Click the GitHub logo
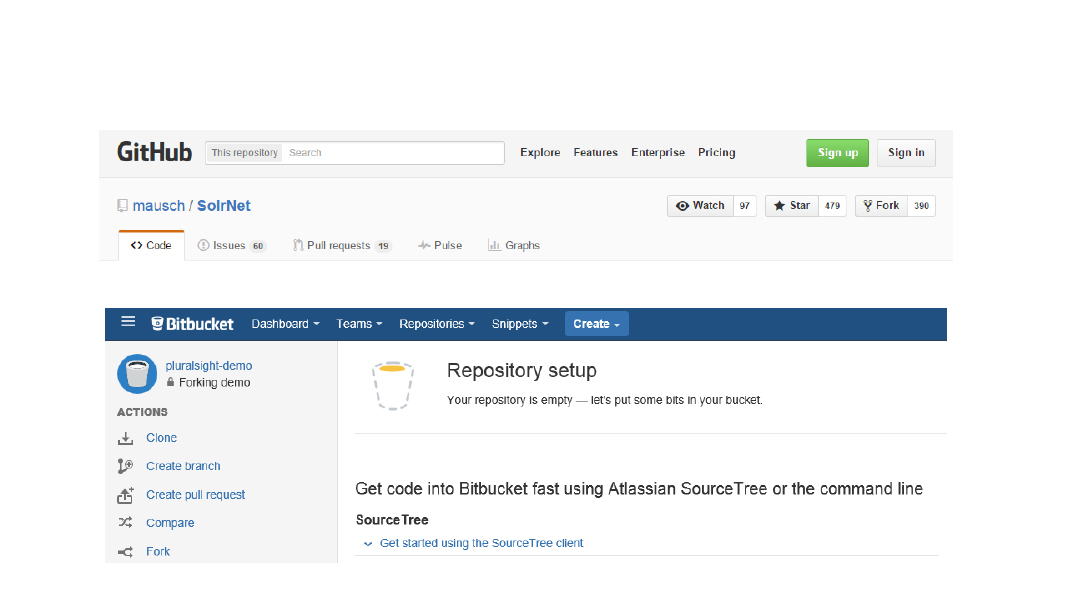This screenshot has width=1068, height=600. tap(155, 152)
